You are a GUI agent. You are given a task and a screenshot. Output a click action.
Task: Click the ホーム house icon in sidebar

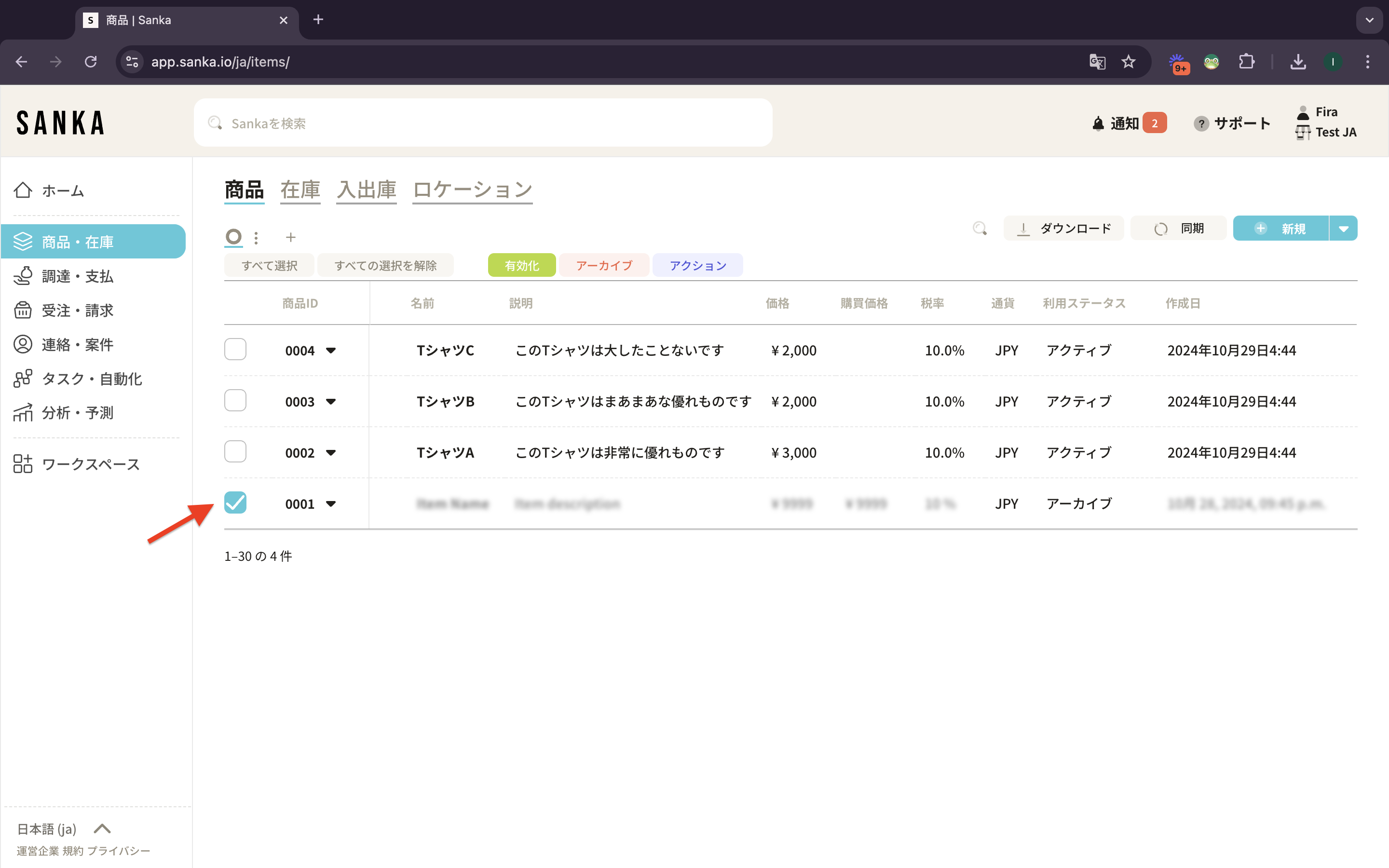[23, 190]
